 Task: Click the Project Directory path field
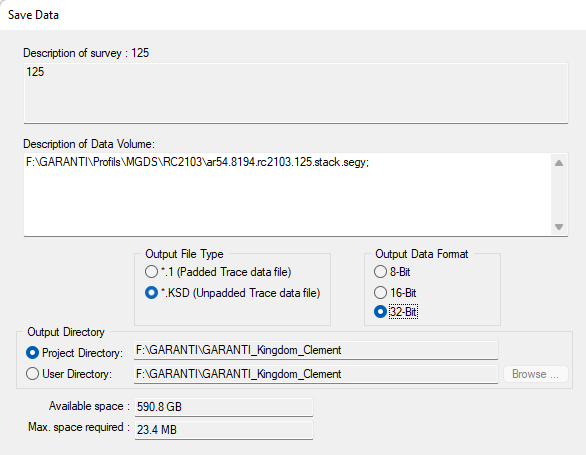click(316, 350)
